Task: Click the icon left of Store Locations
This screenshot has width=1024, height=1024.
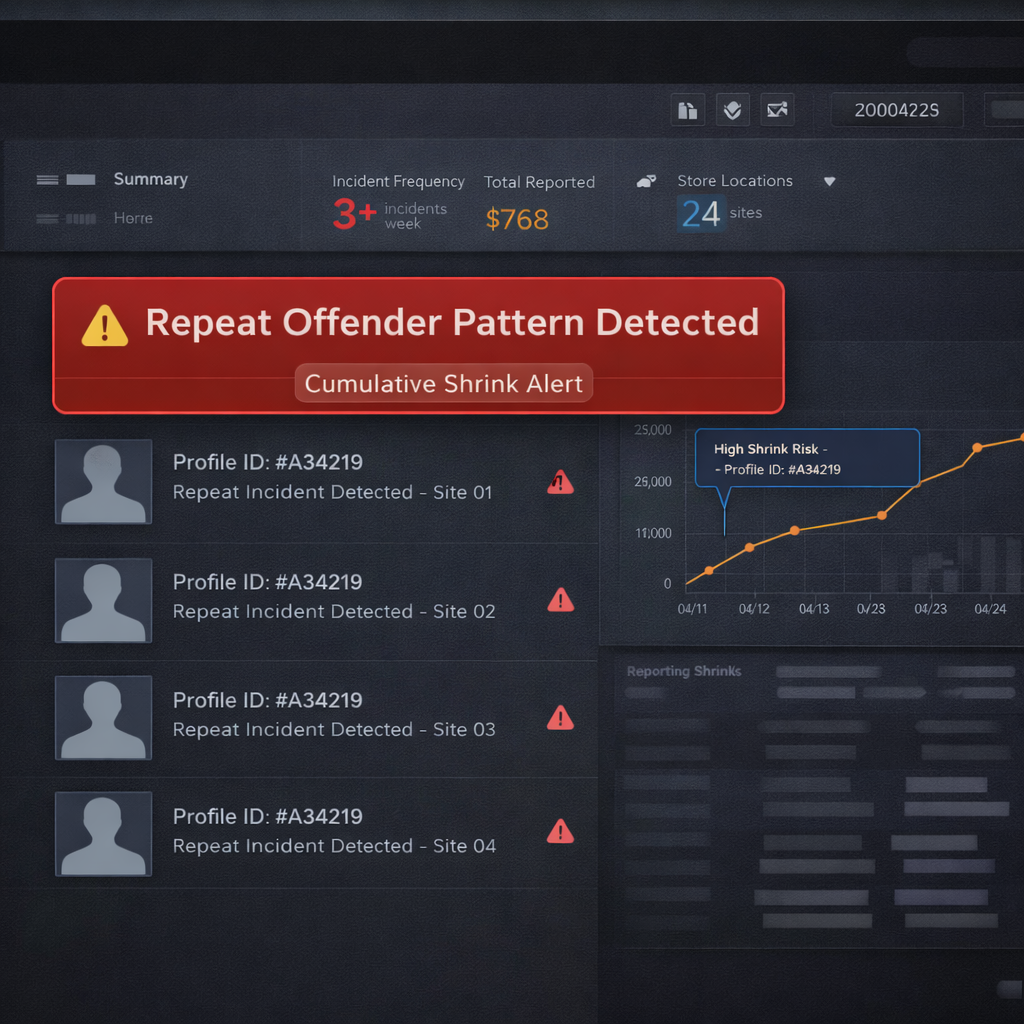Action: (647, 181)
